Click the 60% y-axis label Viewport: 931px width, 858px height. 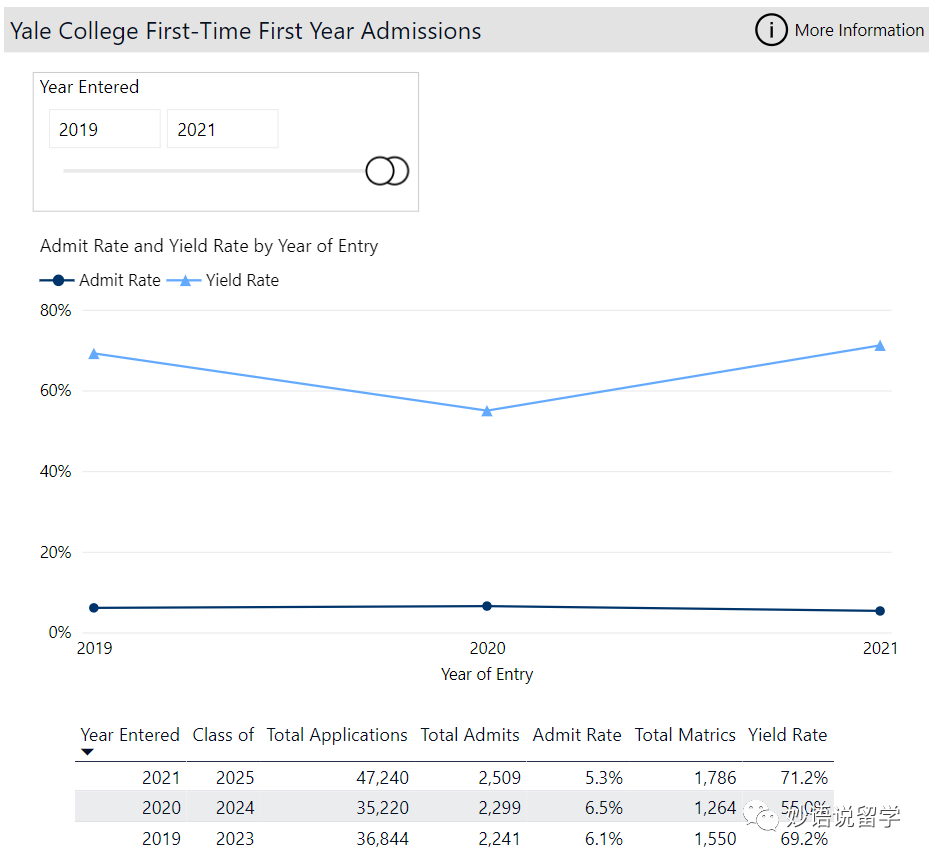tap(55, 391)
